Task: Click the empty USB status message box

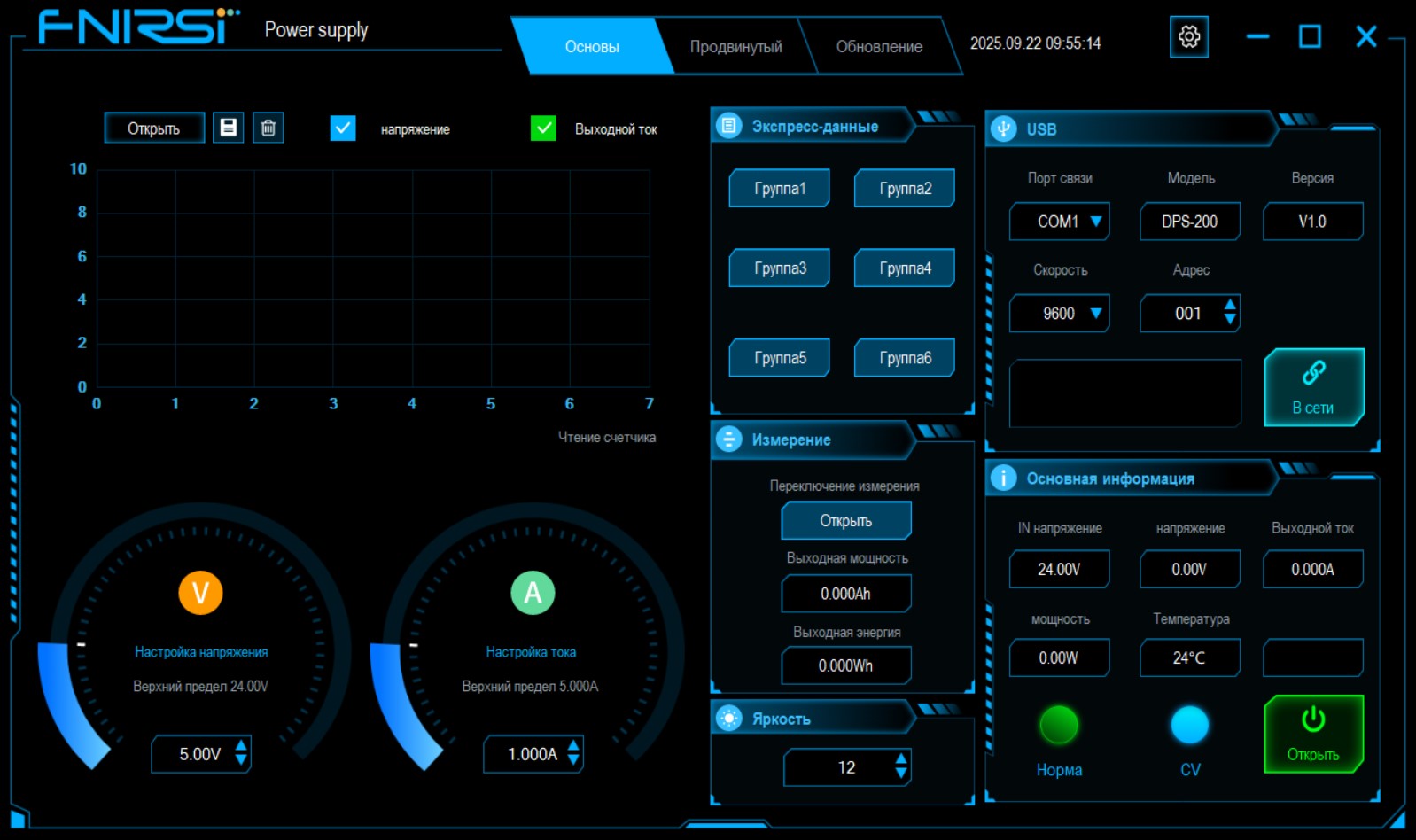Action: tap(1125, 393)
